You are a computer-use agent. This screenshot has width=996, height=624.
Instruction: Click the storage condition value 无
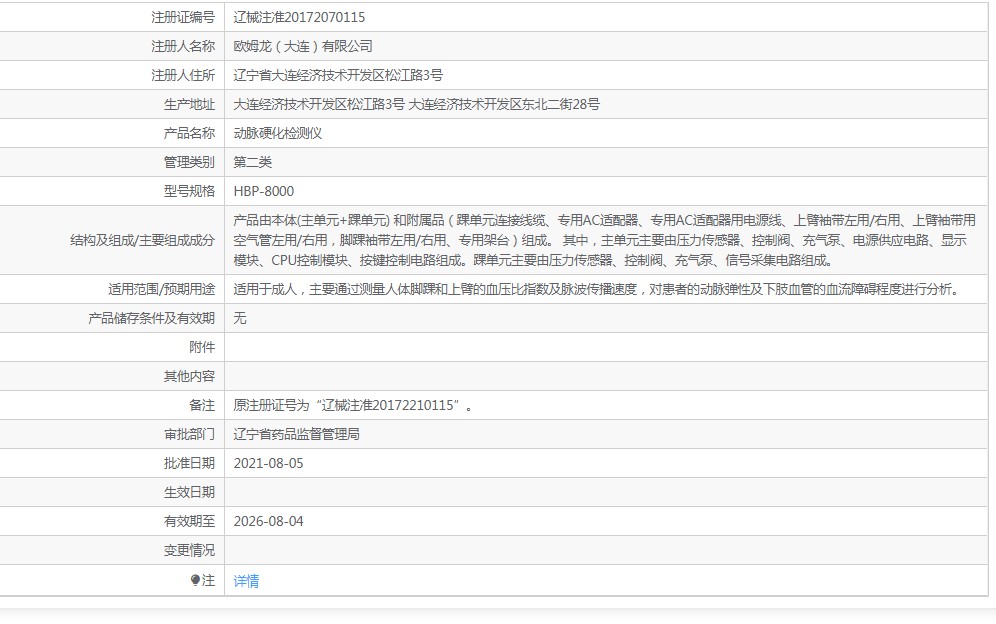tap(239, 318)
